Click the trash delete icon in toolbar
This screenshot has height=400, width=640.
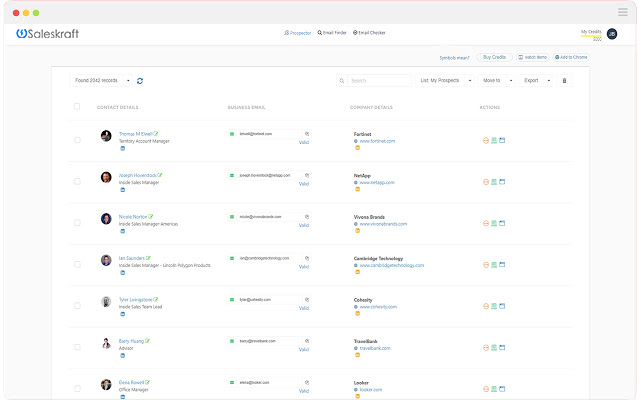(564, 80)
